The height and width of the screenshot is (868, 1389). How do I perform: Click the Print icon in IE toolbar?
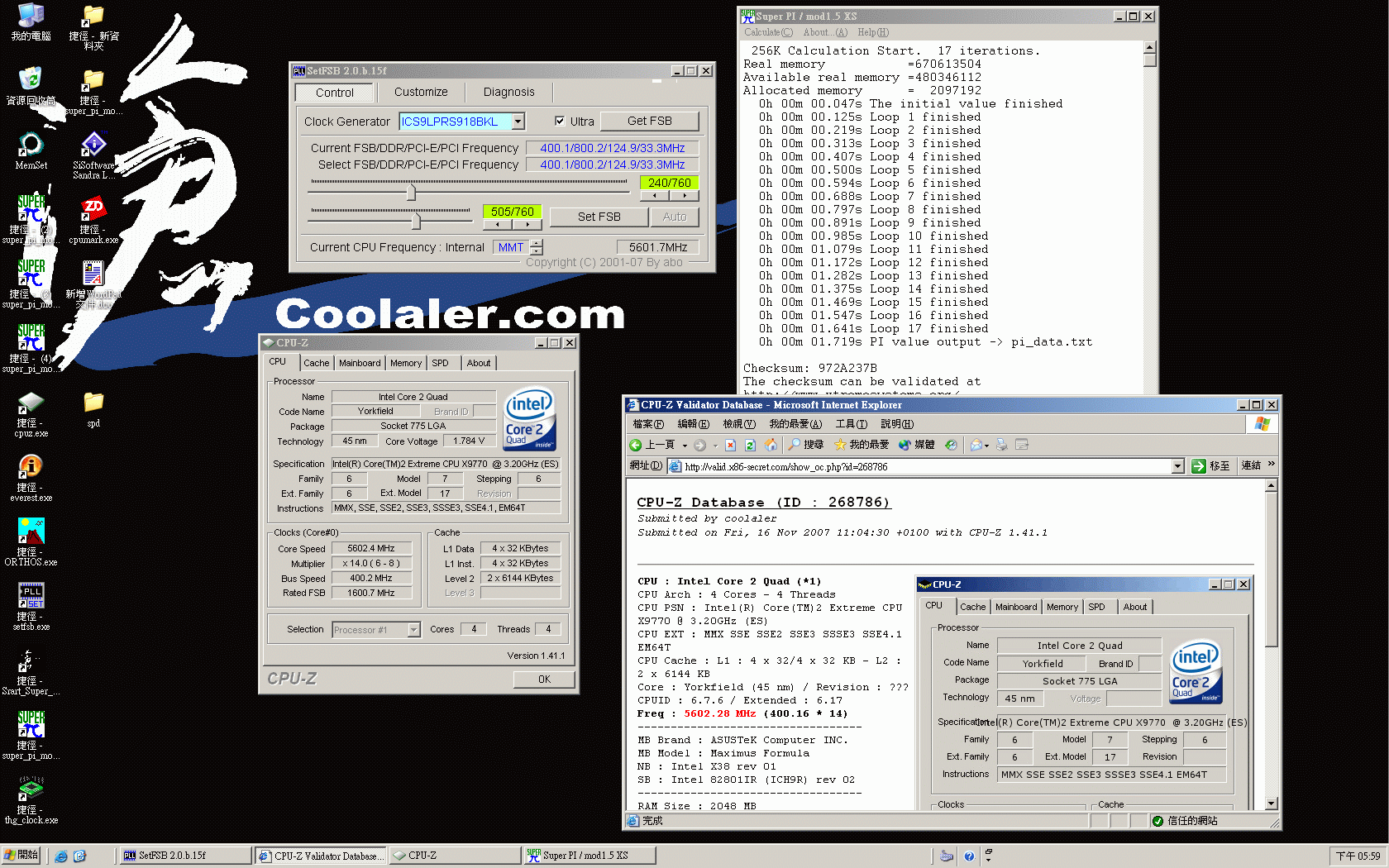(x=1001, y=445)
